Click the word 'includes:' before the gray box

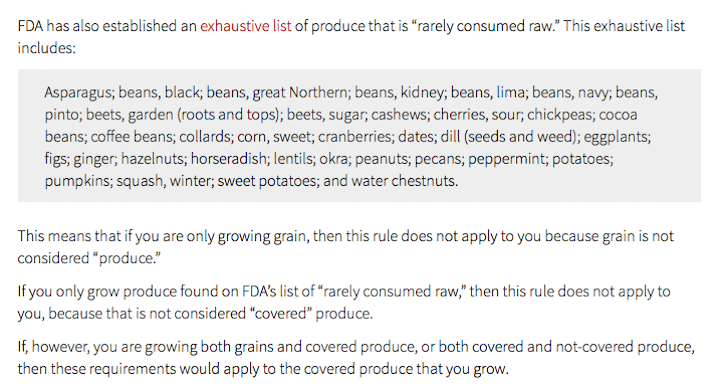coord(46,48)
